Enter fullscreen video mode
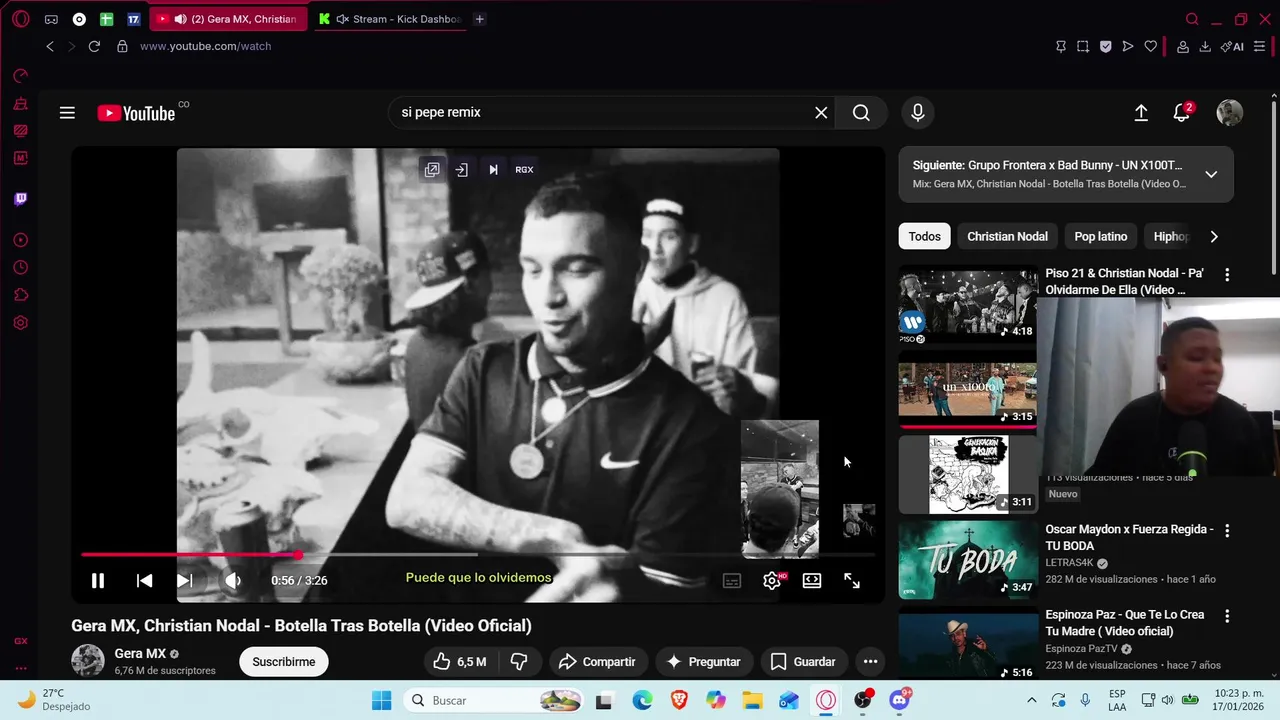This screenshot has height=720, width=1280. click(x=852, y=580)
